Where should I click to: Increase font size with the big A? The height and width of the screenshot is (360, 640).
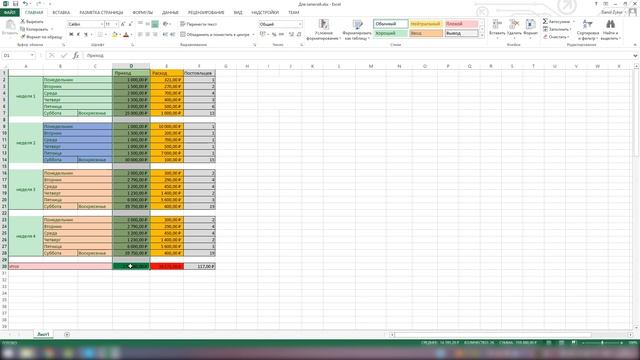(x=123, y=24)
